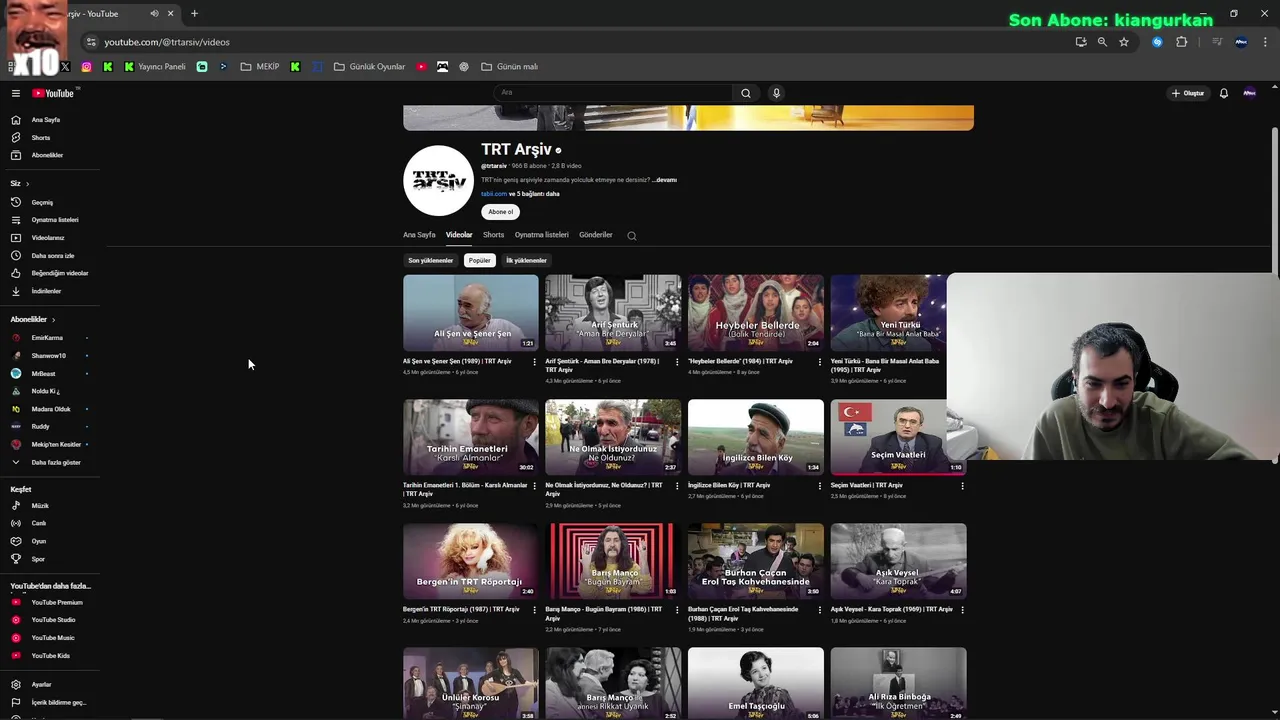Switch to the channel Ana Sayfa tab
The height and width of the screenshot is (720, 1280).
point(419,235)
